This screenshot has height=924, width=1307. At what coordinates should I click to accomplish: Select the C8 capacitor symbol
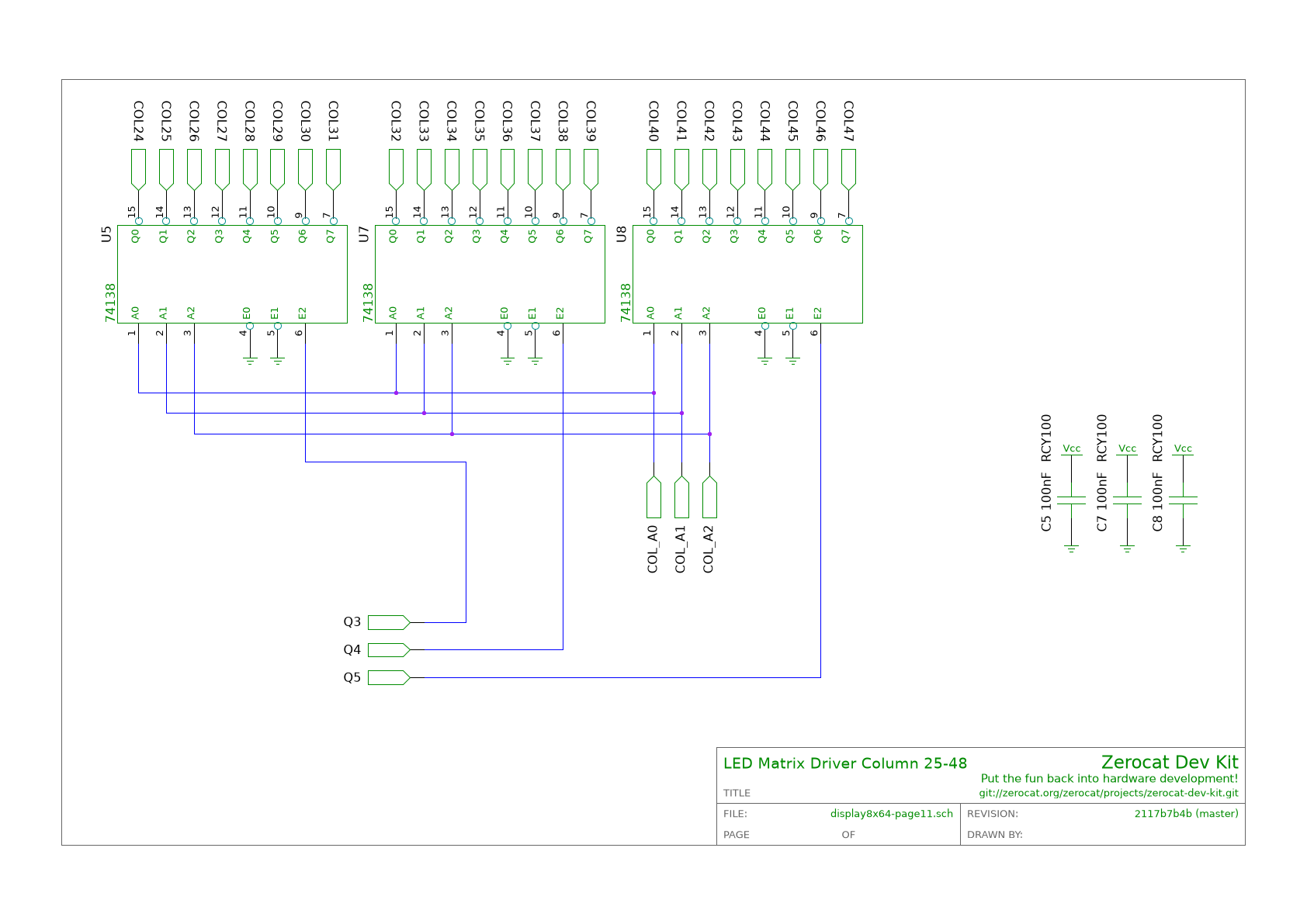click(x=1184, y=500)
